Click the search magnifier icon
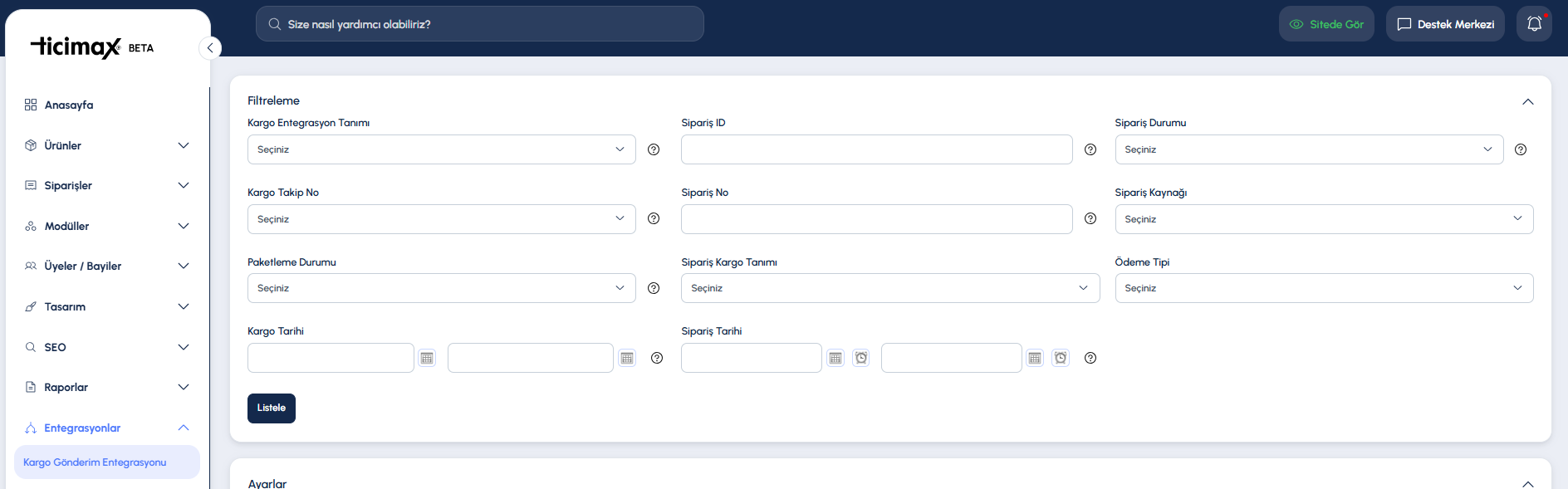This screenshot has width=1568, height=489. 274,24
